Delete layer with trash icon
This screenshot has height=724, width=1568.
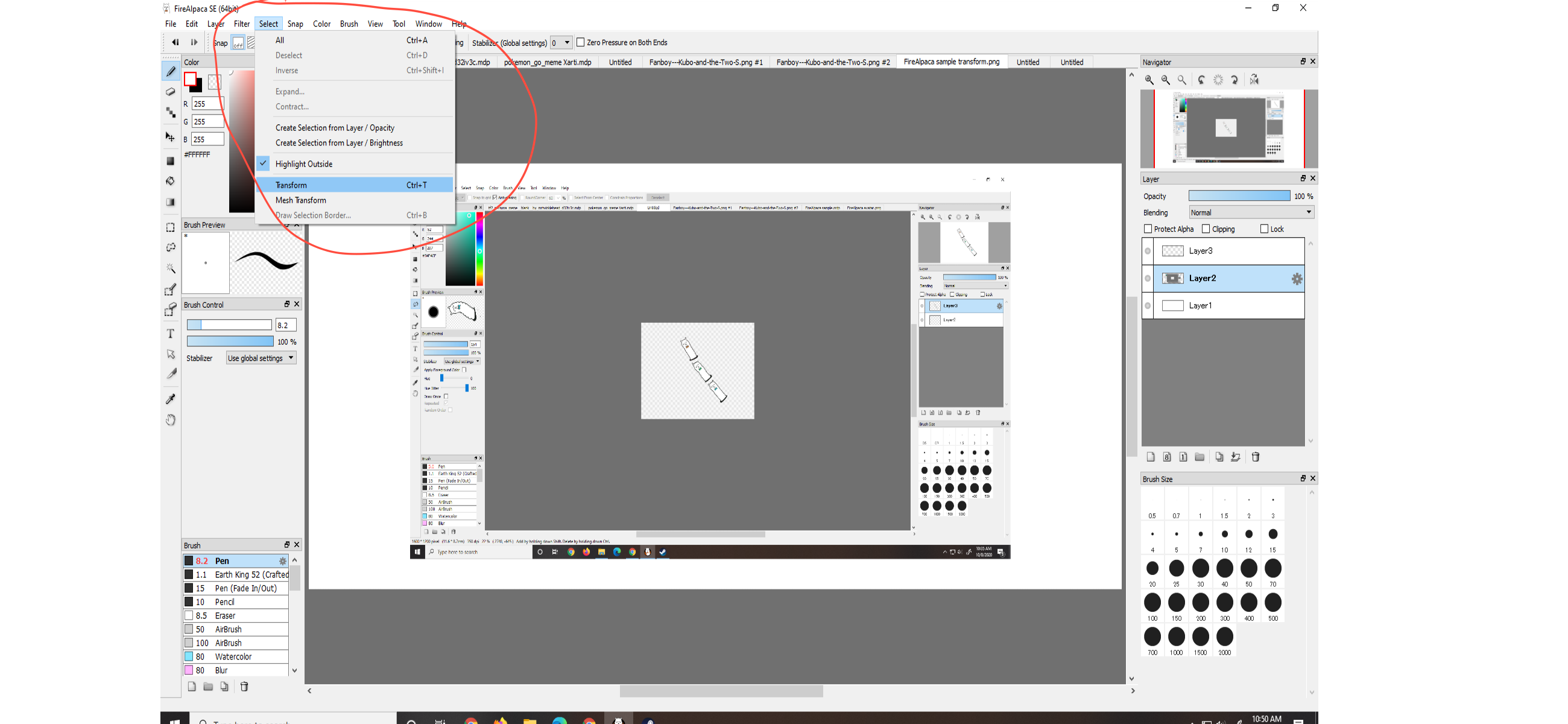1255,457
